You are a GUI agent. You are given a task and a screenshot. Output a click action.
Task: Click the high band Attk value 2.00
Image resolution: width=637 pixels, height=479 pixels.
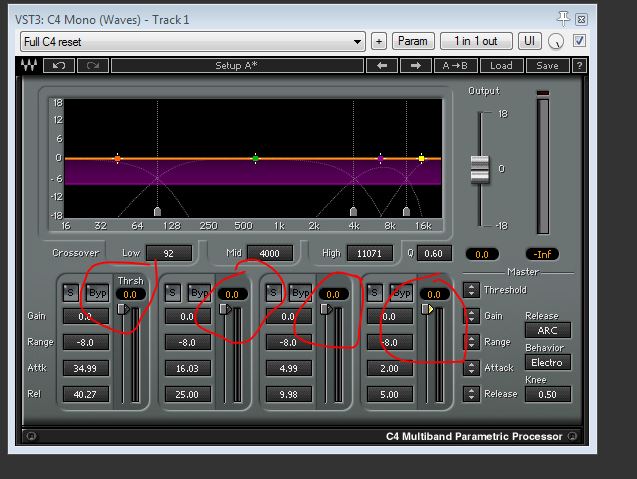point(390,368)
